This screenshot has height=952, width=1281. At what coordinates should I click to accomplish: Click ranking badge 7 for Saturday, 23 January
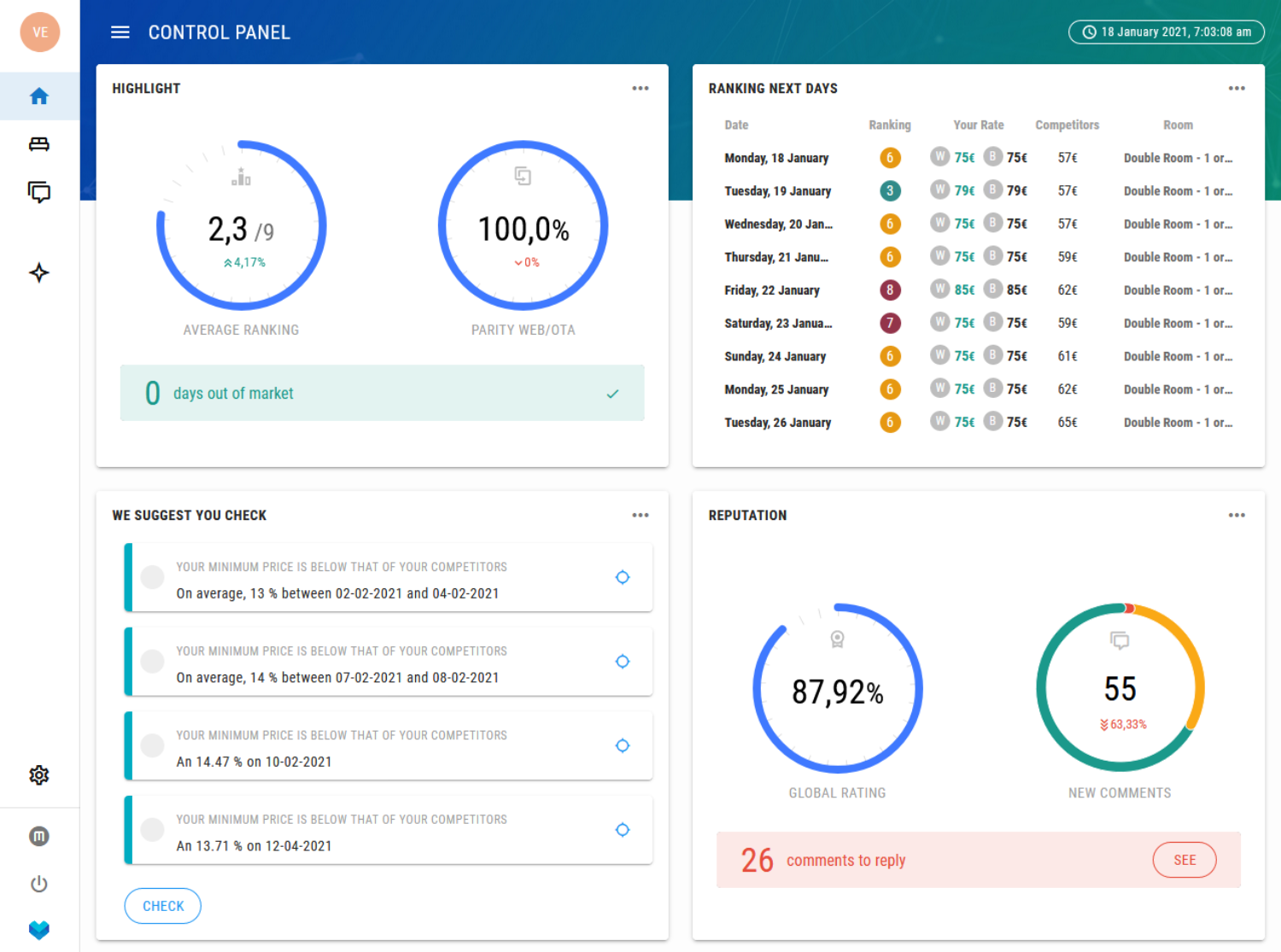tap(890, 324)
